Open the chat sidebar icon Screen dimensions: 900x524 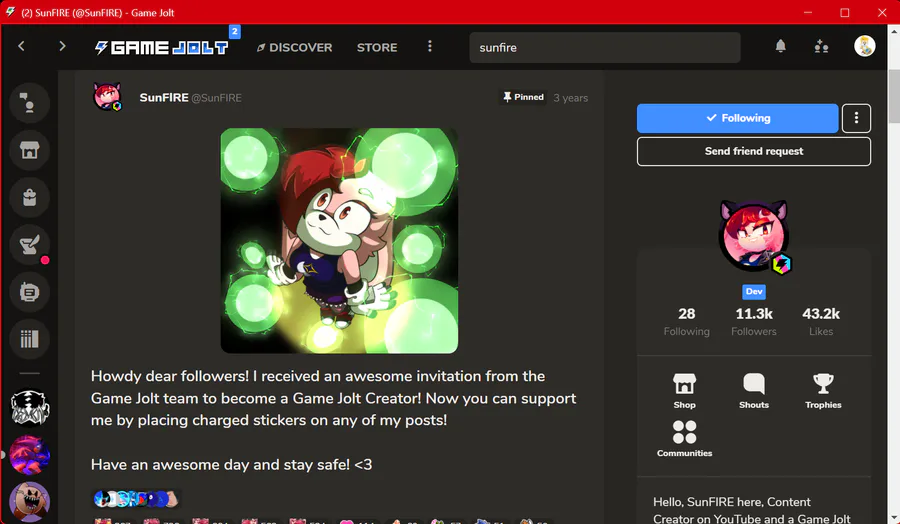(x=29, y=103)
